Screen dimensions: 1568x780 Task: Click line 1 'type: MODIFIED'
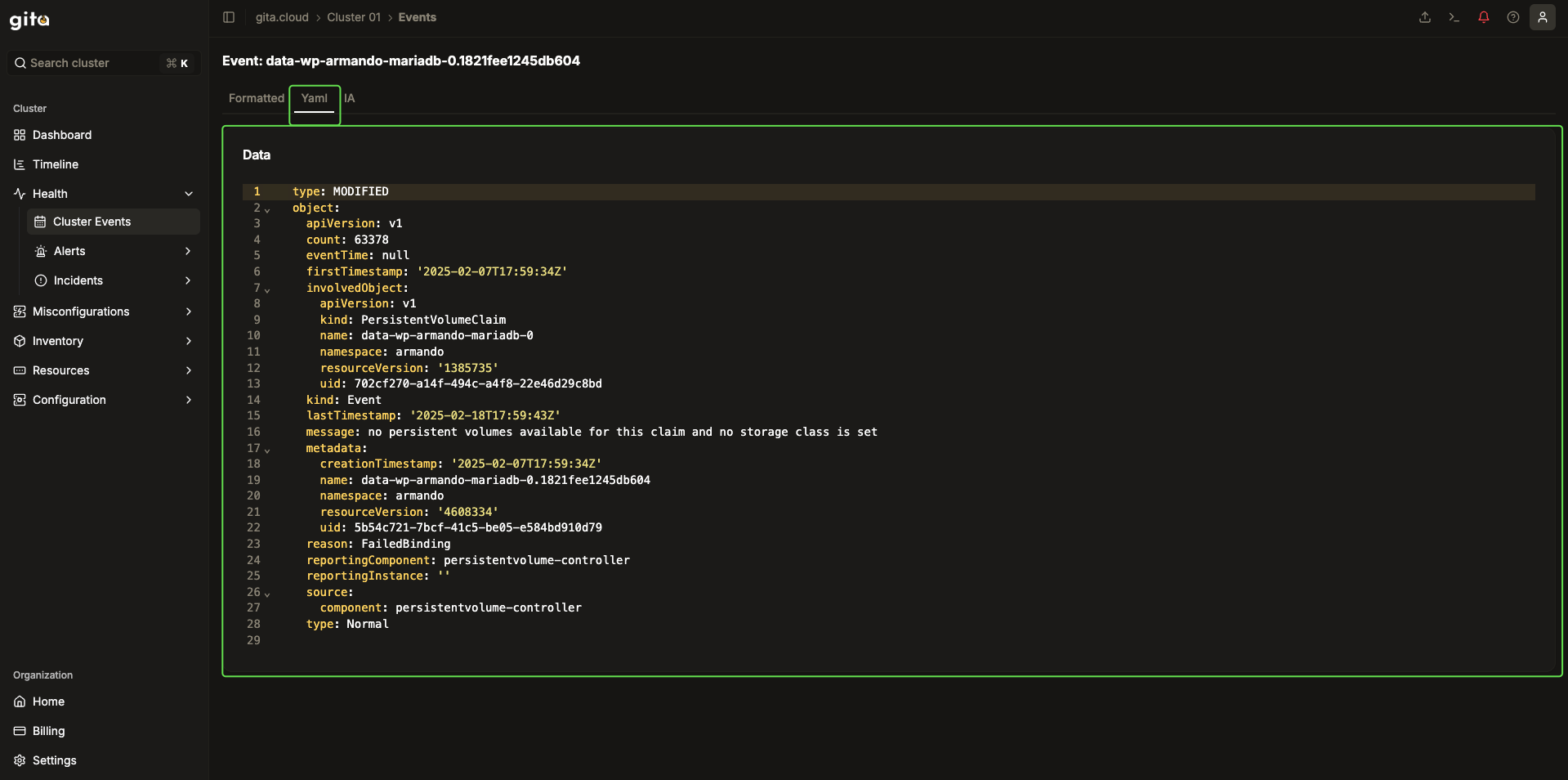click(x=341, y=191)
